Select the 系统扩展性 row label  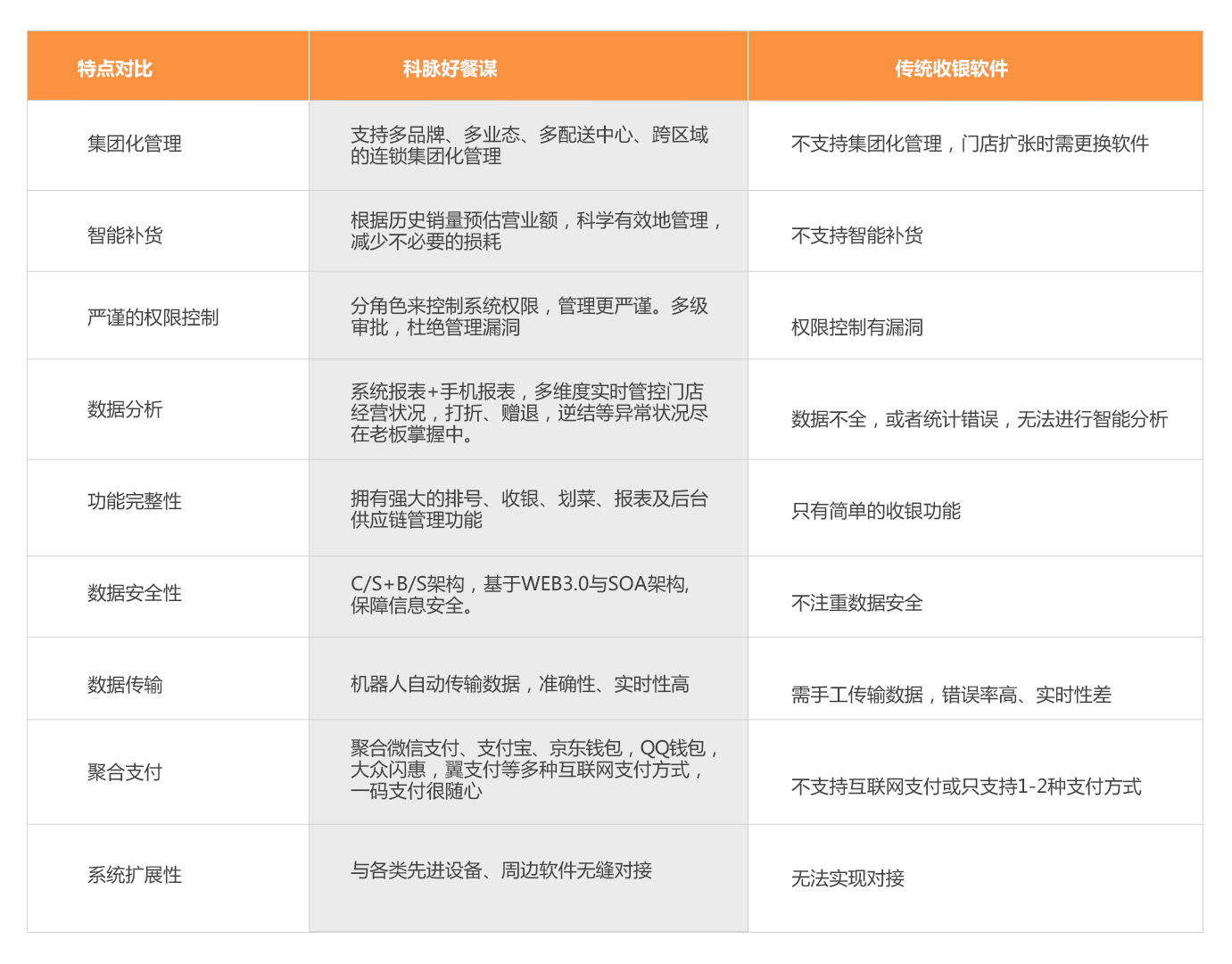point(135,875)
